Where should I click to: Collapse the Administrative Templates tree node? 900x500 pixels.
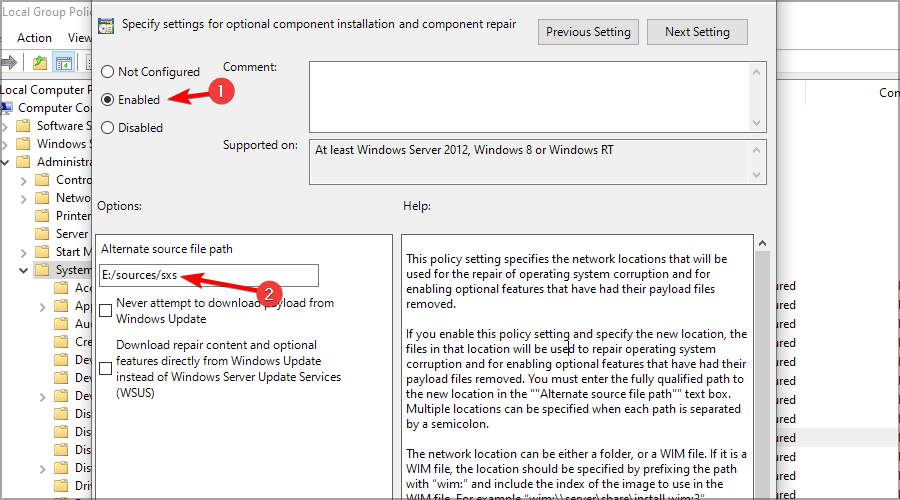tap(5, 162)
